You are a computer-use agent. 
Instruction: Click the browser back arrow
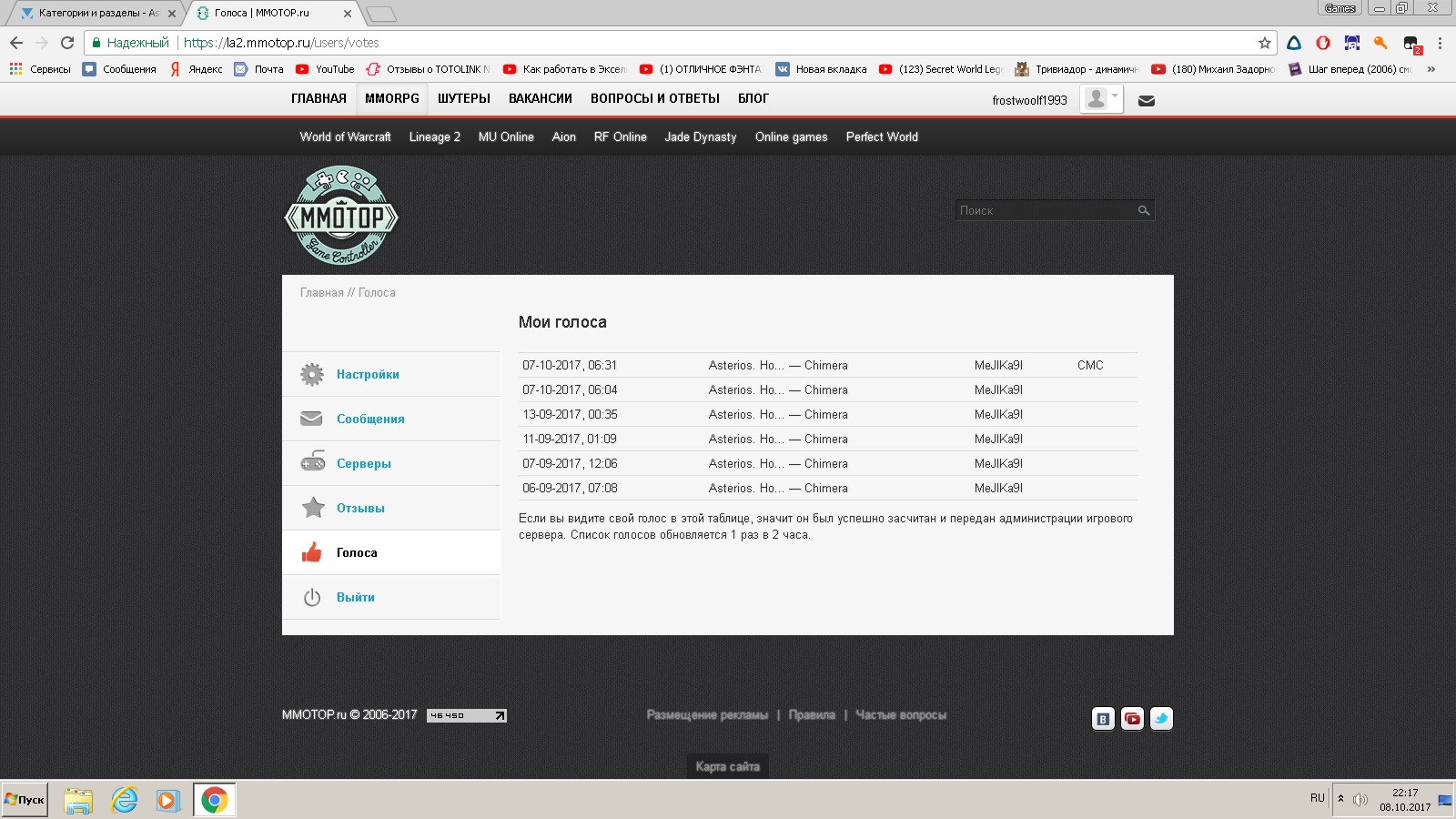[16, 43]
